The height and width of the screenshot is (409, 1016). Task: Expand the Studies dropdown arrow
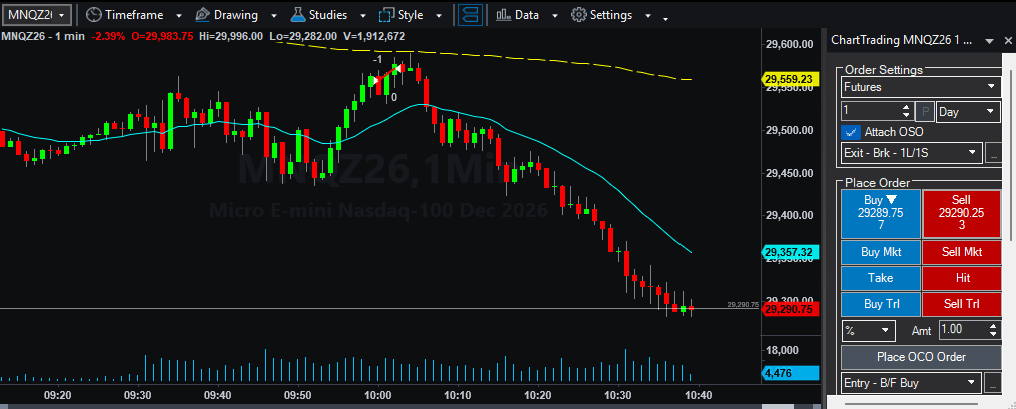point(364,15)
